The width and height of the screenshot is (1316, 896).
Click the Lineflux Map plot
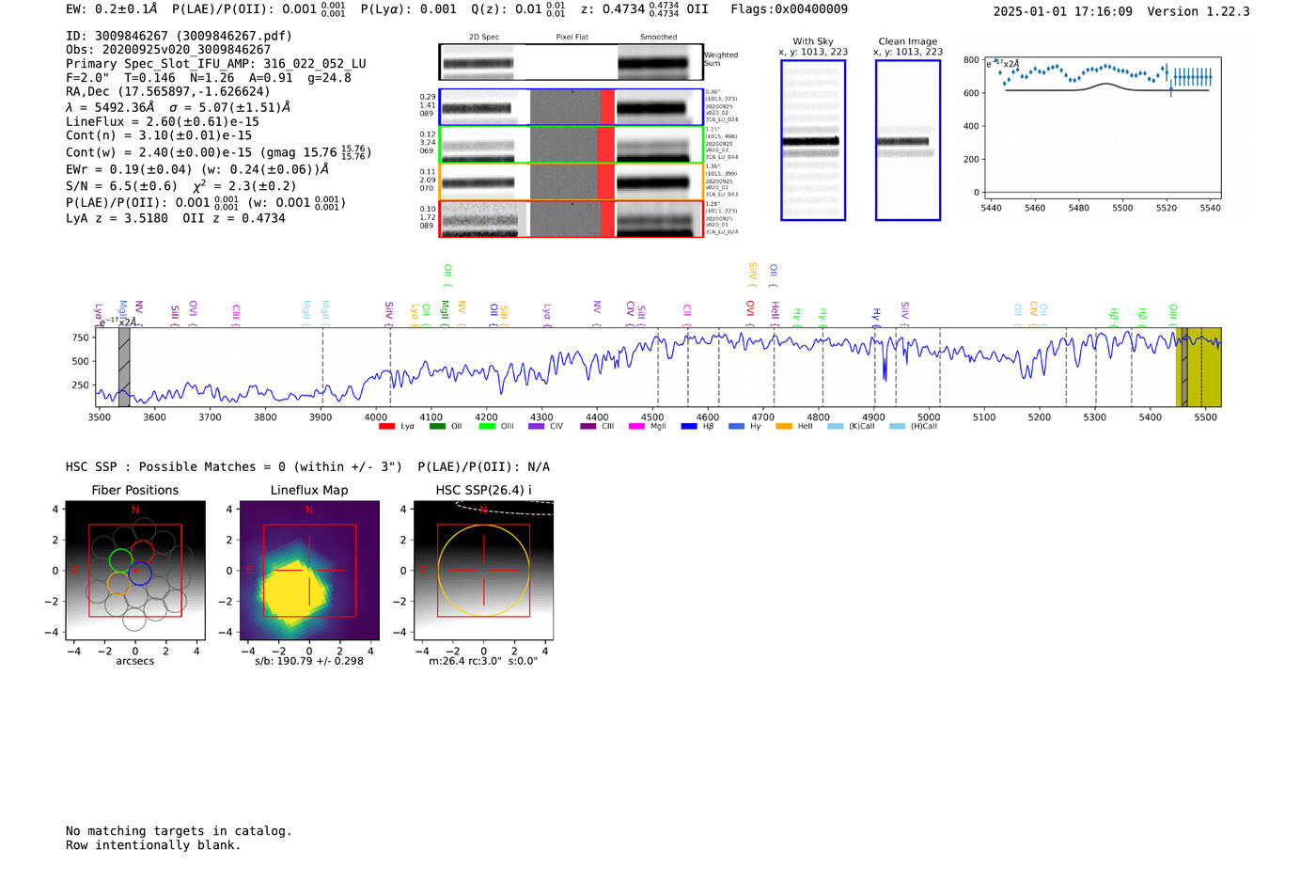pyautogui.click(x=309, y=571)
